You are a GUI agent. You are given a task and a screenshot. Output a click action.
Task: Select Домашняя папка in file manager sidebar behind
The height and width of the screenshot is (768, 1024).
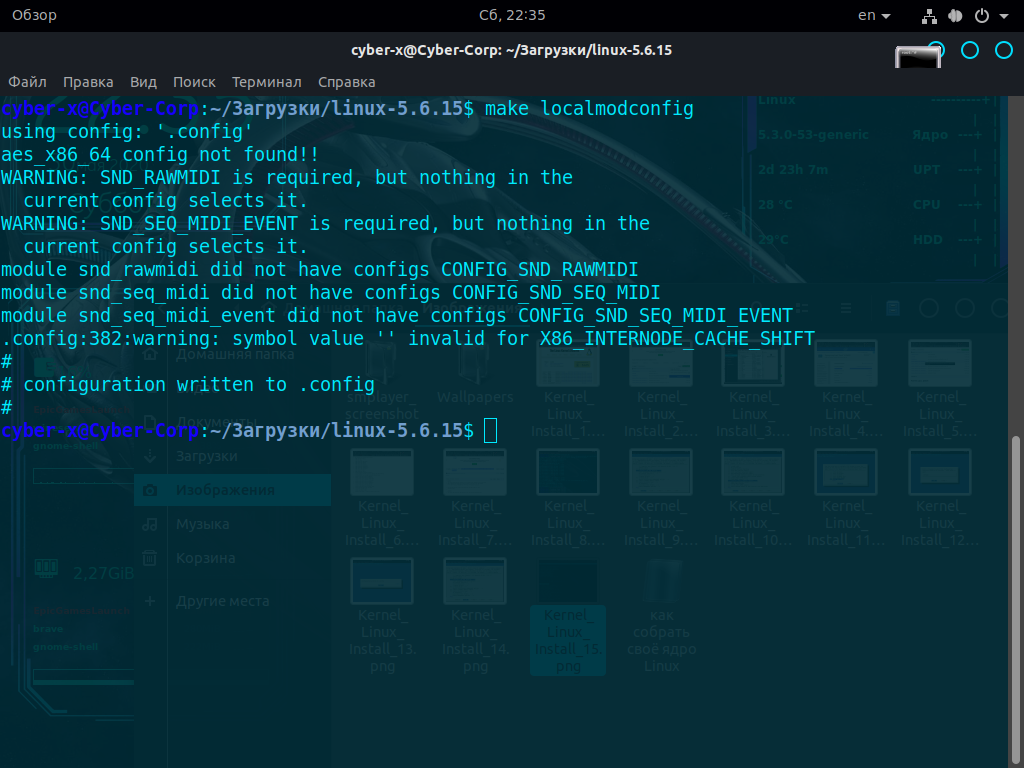click(x=234, y=355)
